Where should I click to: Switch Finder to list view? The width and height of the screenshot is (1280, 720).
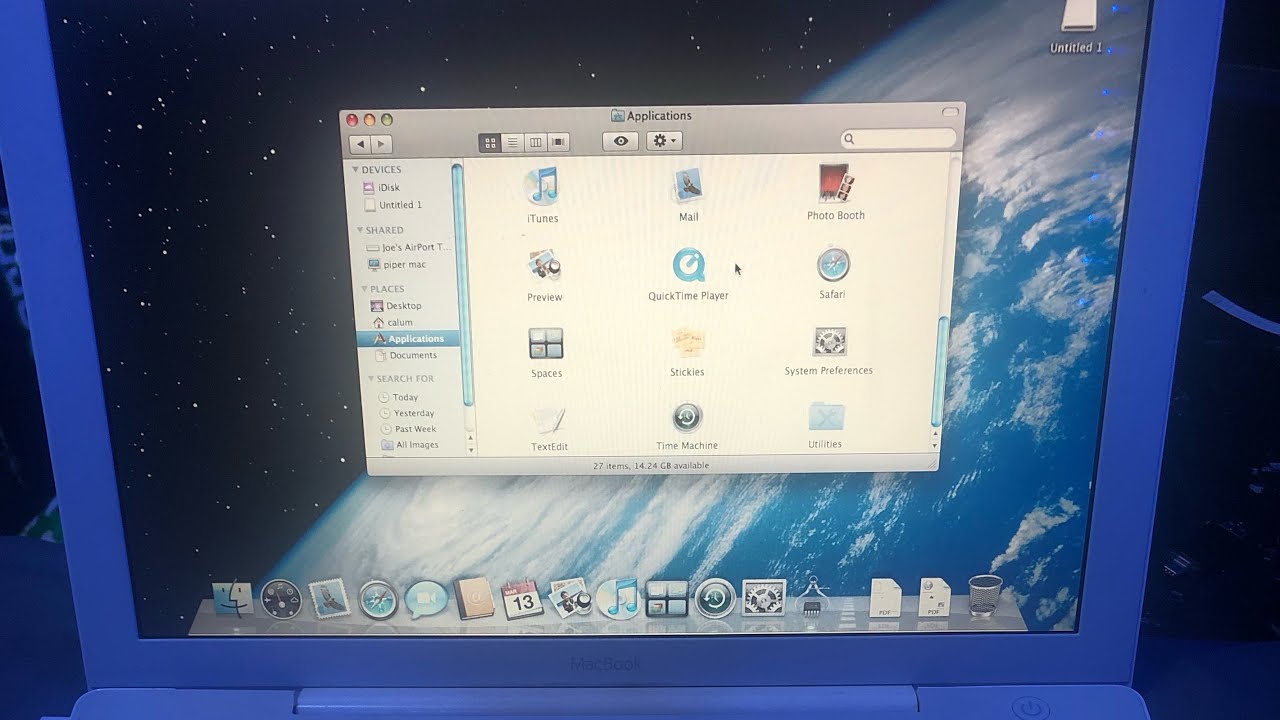(513, 142)
